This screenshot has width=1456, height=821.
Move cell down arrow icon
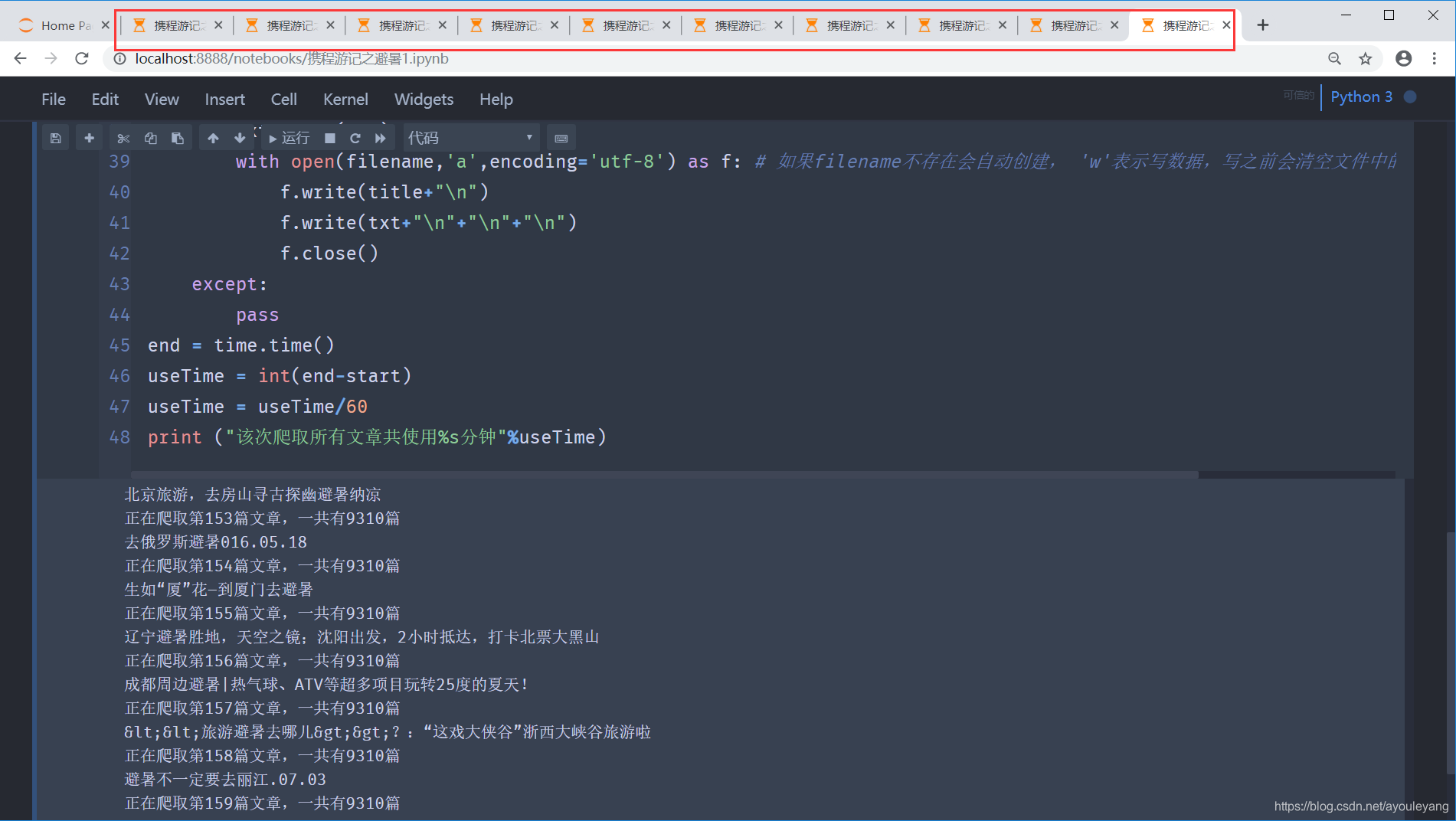pos(240,138)
